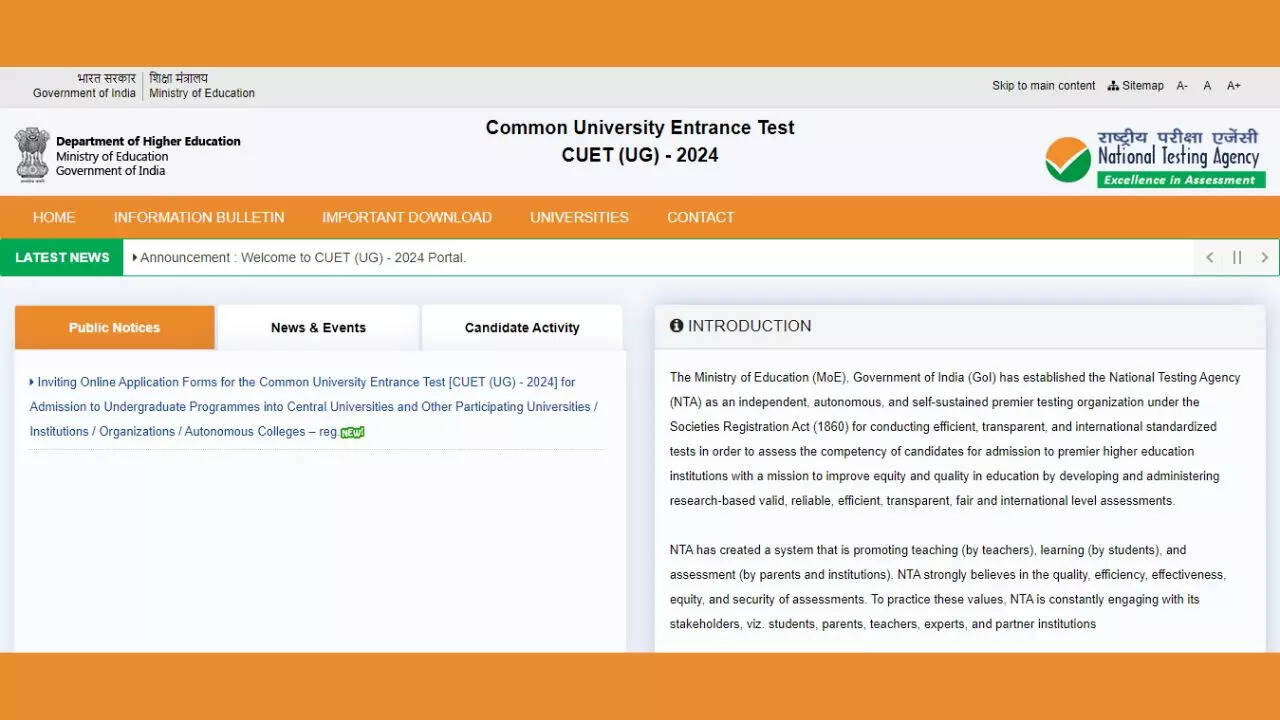Open the Sitemap link
1280x720 pixels.
[x=1136, y=86]
